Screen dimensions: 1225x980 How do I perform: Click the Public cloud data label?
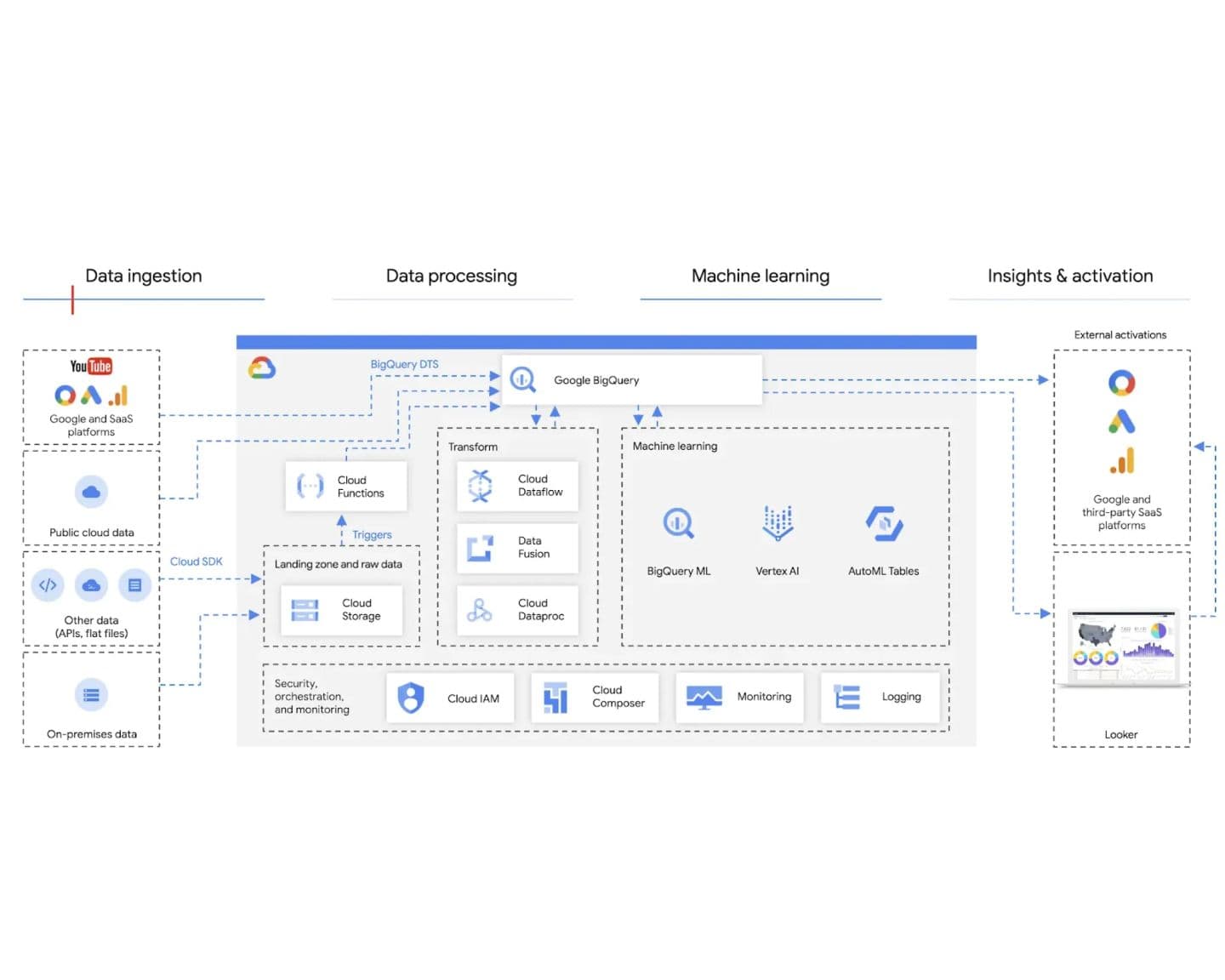[x=92, y=533]
